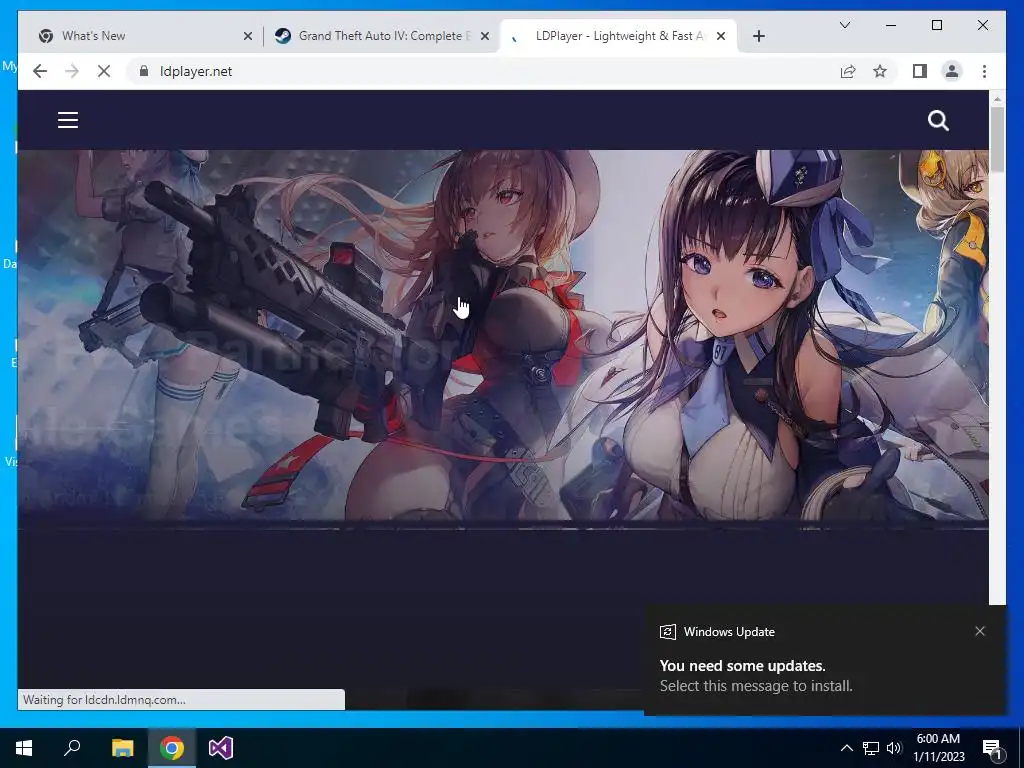Open the network tray icon

871,748
